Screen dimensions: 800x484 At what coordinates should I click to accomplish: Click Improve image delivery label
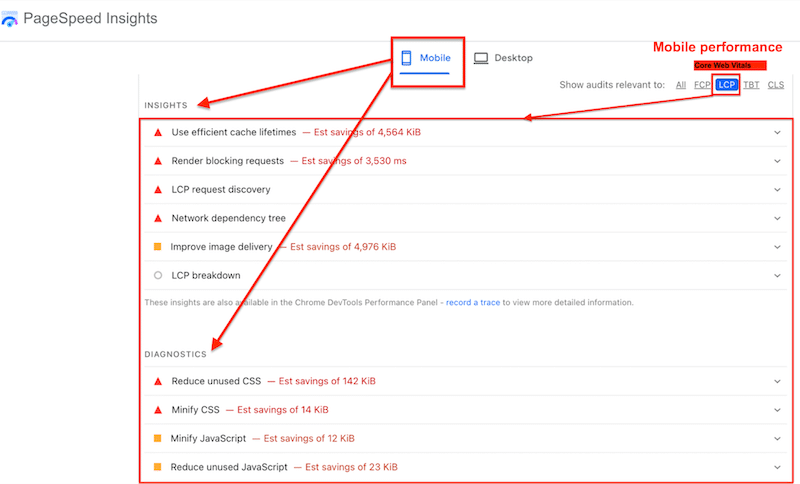[x=221, y=246]
